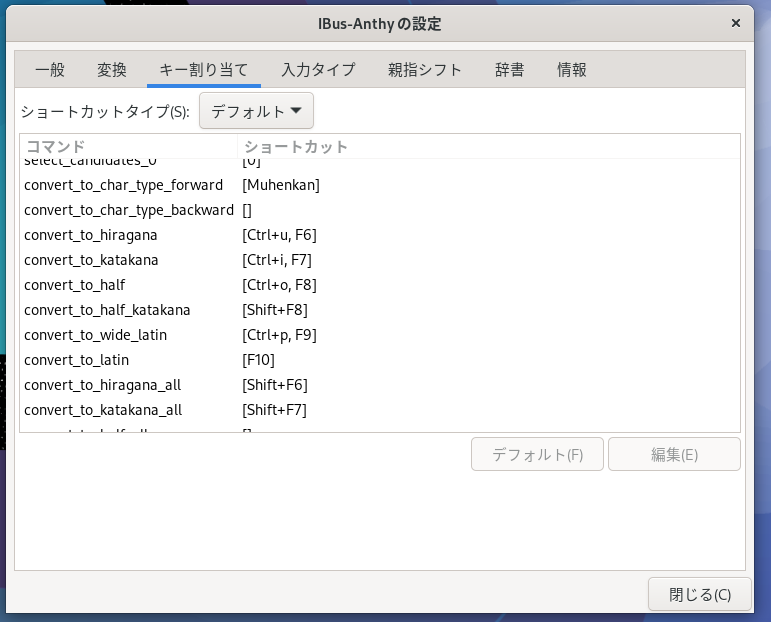Show the 情報 tab
771x622 pixels.
click(571, 70)
